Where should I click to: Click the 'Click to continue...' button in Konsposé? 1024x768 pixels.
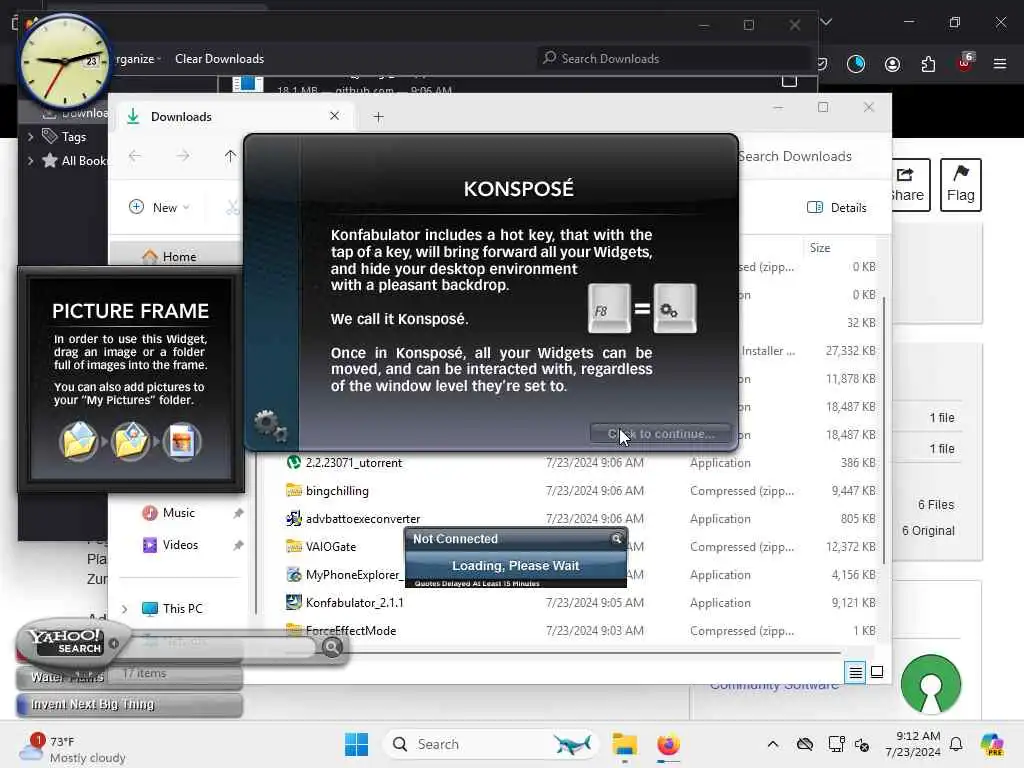click(x=660, y=434)
